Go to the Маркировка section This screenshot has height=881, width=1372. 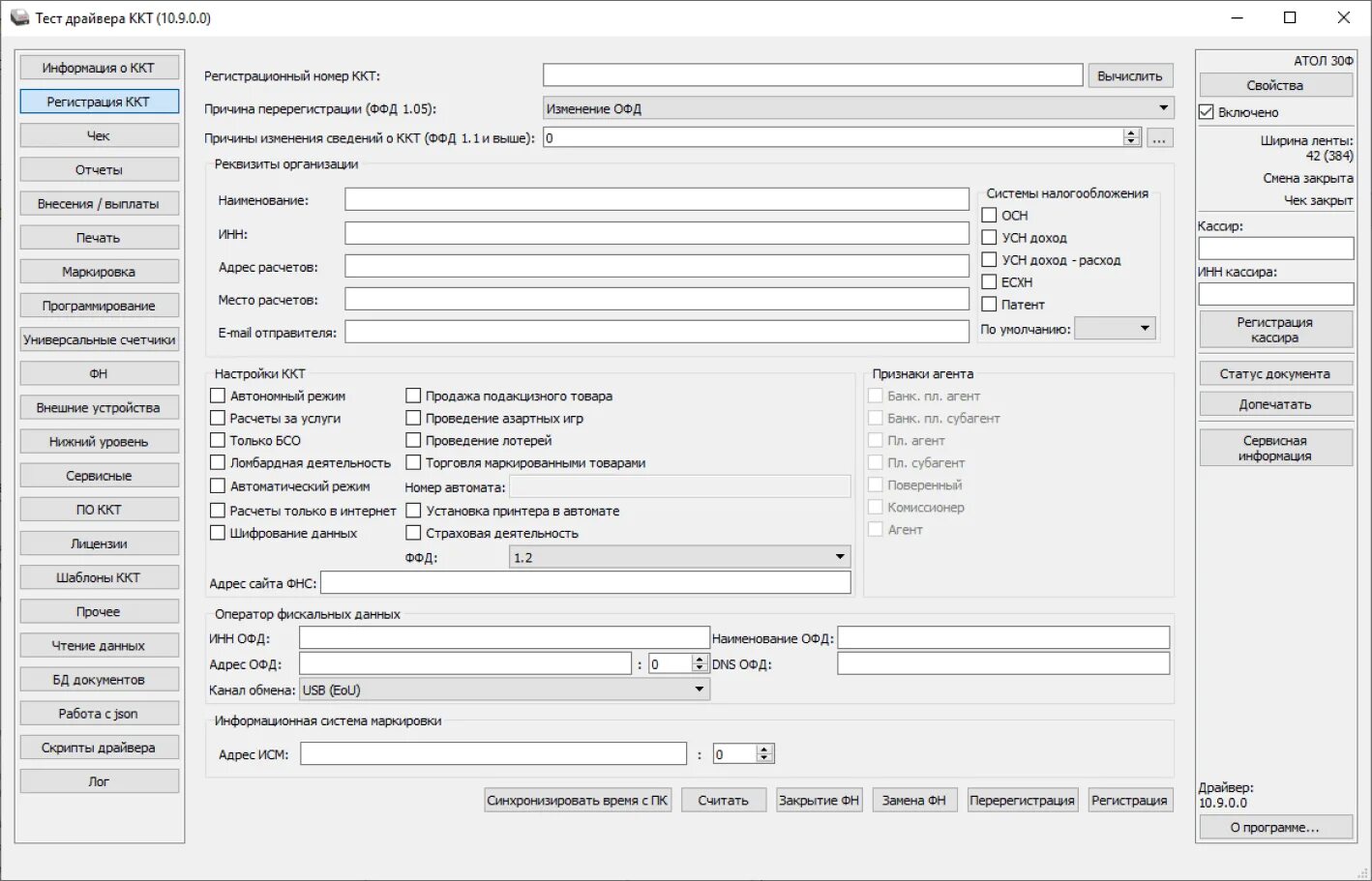[99, 272]
